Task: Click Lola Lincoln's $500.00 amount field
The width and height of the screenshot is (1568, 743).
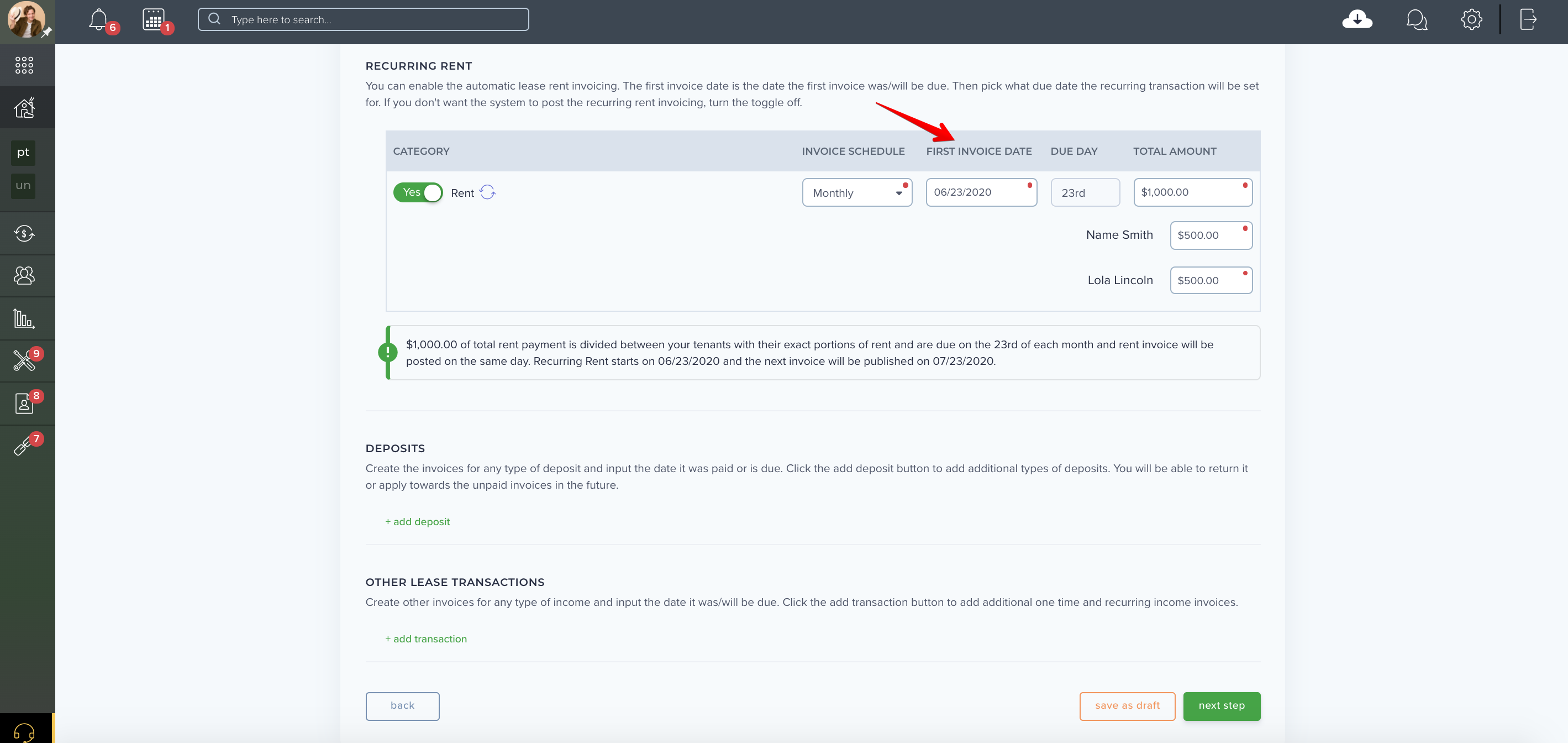Action: 1211,280
